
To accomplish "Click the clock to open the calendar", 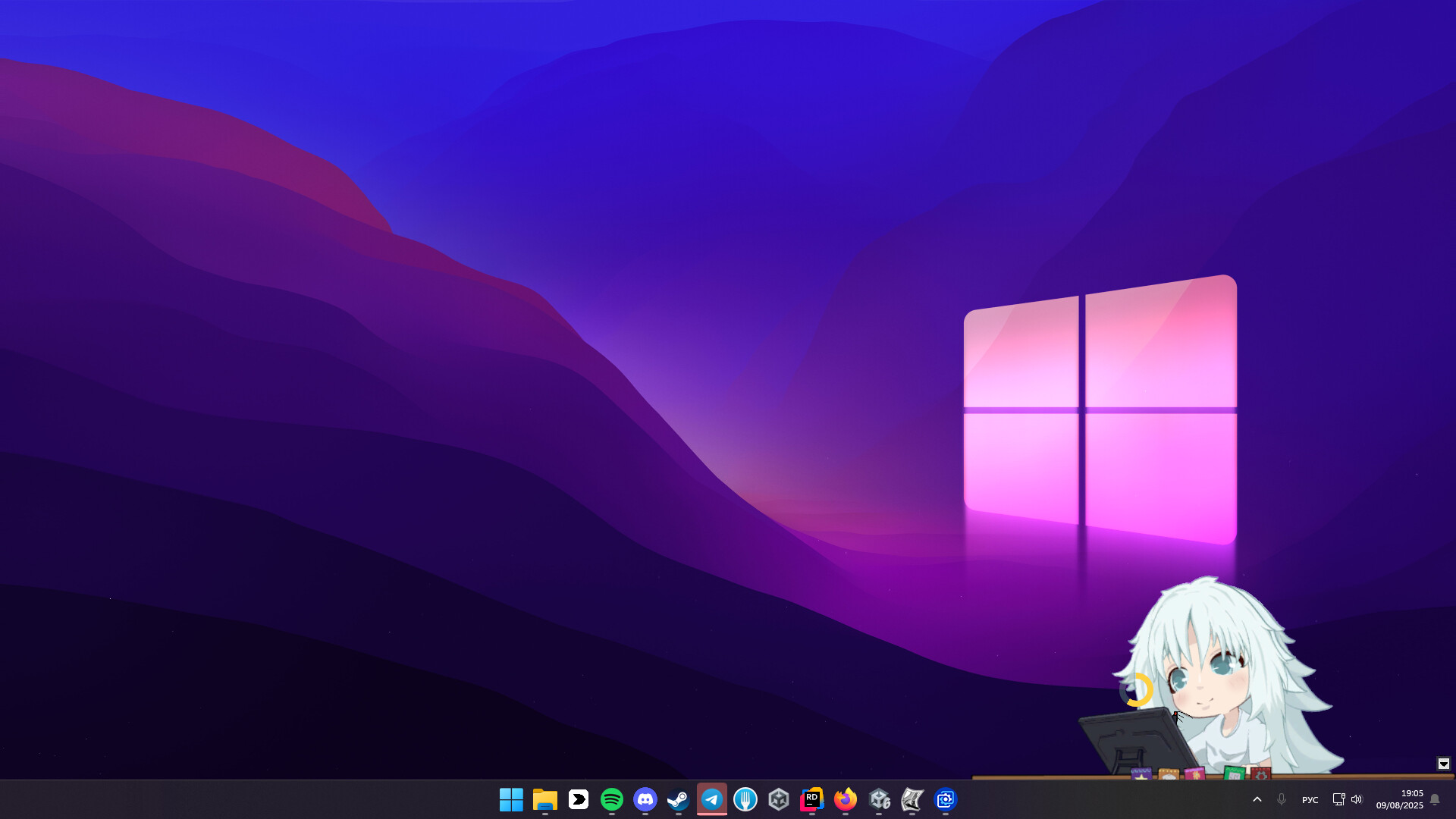I will click(1399, 799).
